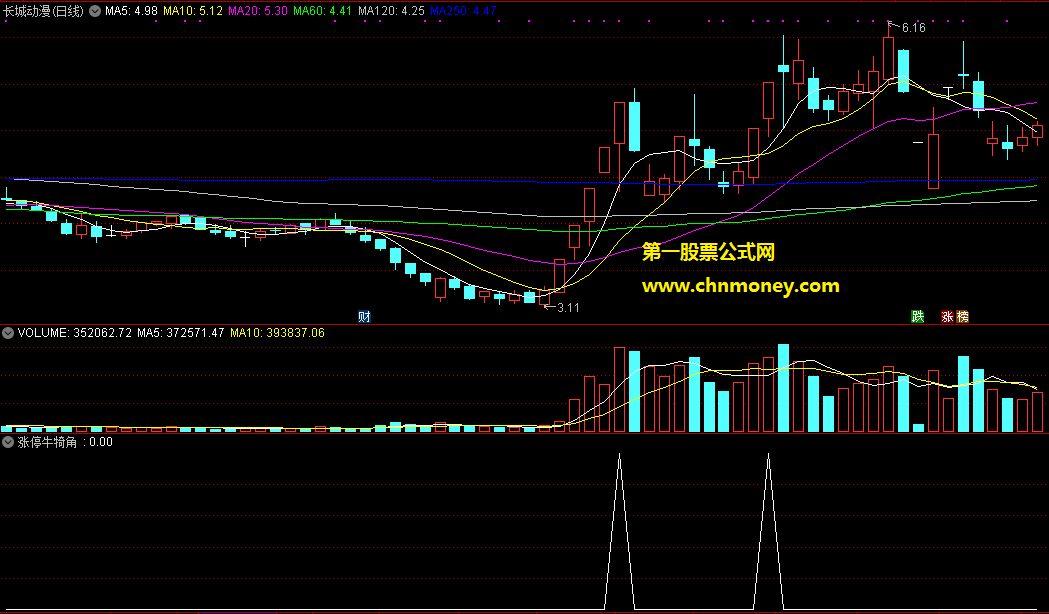Select the 长城动漫(日线) chart title
The height and width of the screenshot is (614, 1049).
(43, 11)
